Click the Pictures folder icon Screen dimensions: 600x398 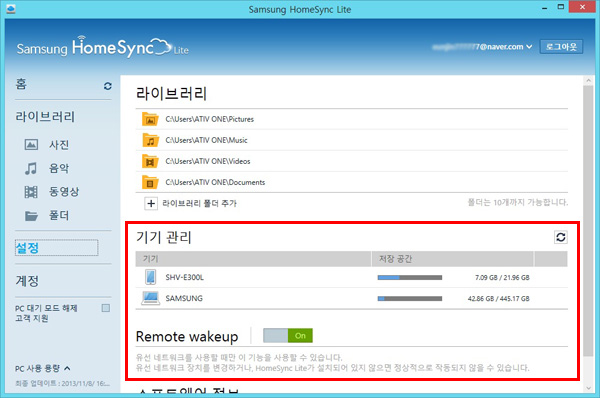point(150,119)
